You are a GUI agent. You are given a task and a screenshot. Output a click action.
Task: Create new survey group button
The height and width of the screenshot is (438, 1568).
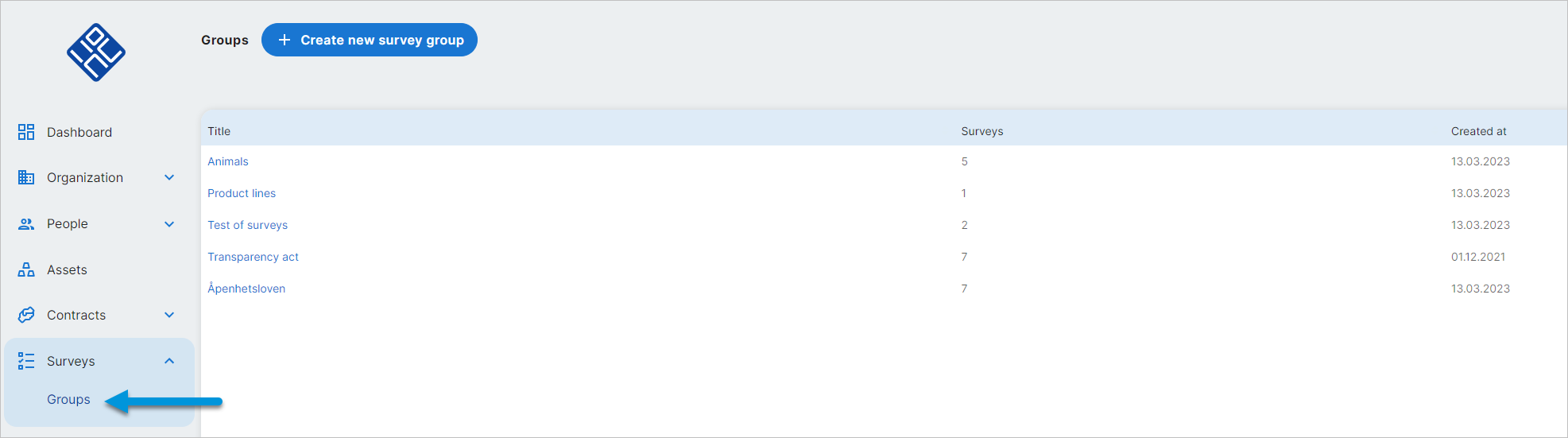pos(370,40)
